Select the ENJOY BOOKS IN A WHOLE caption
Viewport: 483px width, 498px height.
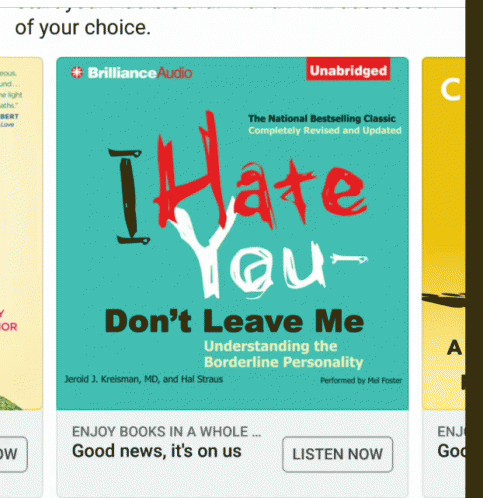pyautogui.click(x=166, y=432)
